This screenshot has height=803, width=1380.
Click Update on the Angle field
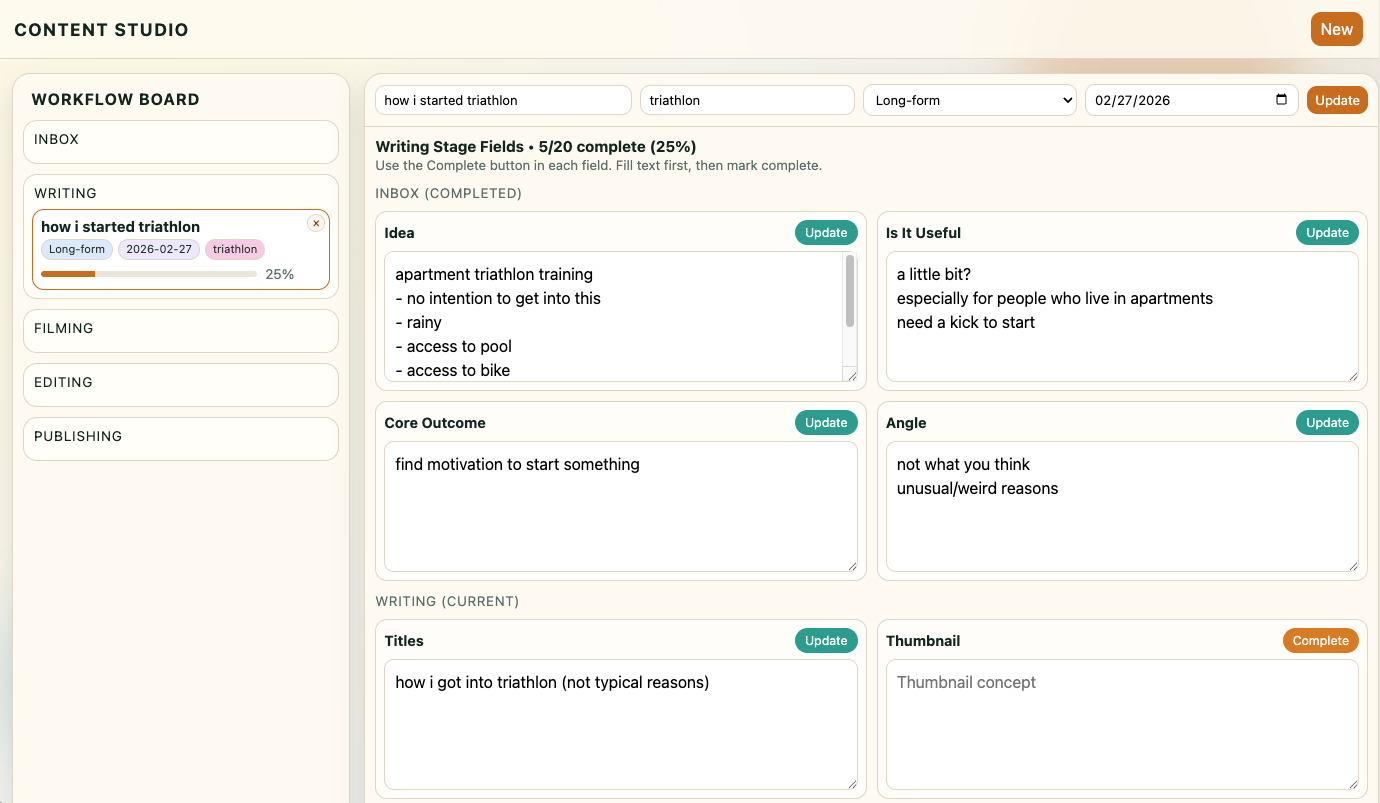[x=1327, y=423]
